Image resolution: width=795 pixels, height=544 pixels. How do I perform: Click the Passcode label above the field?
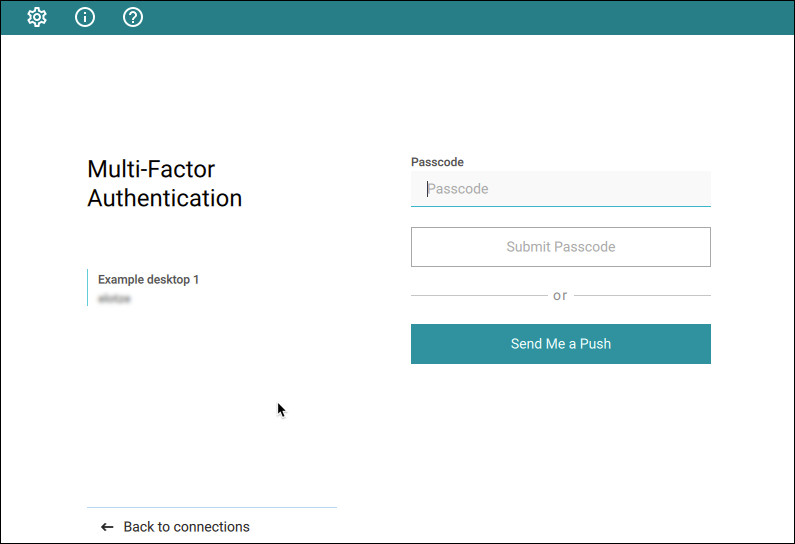click(437, 162)
